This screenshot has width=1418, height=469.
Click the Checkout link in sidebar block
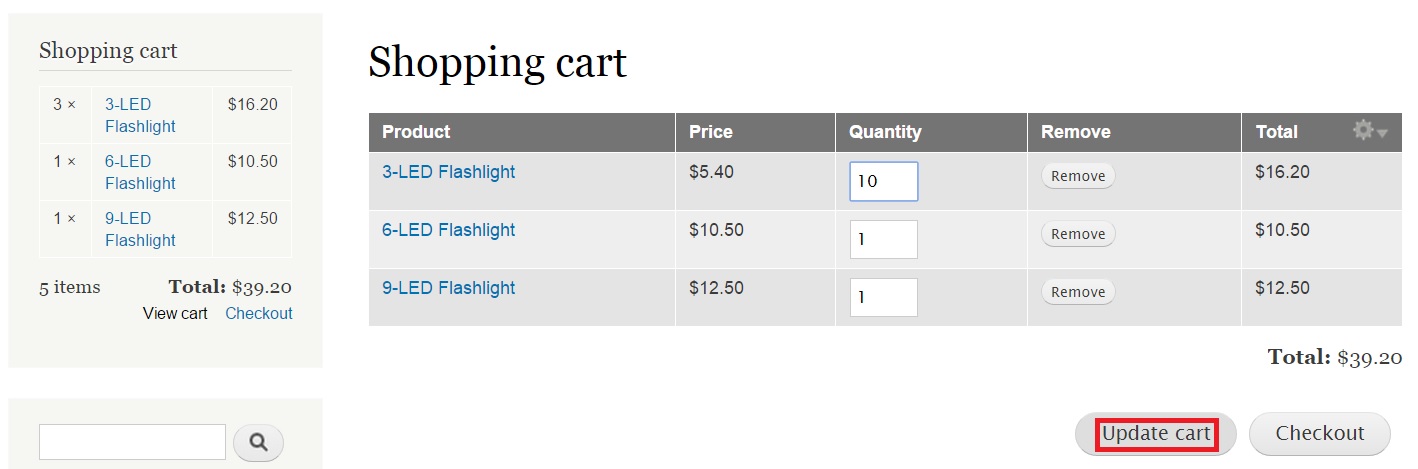coord(259,314)
